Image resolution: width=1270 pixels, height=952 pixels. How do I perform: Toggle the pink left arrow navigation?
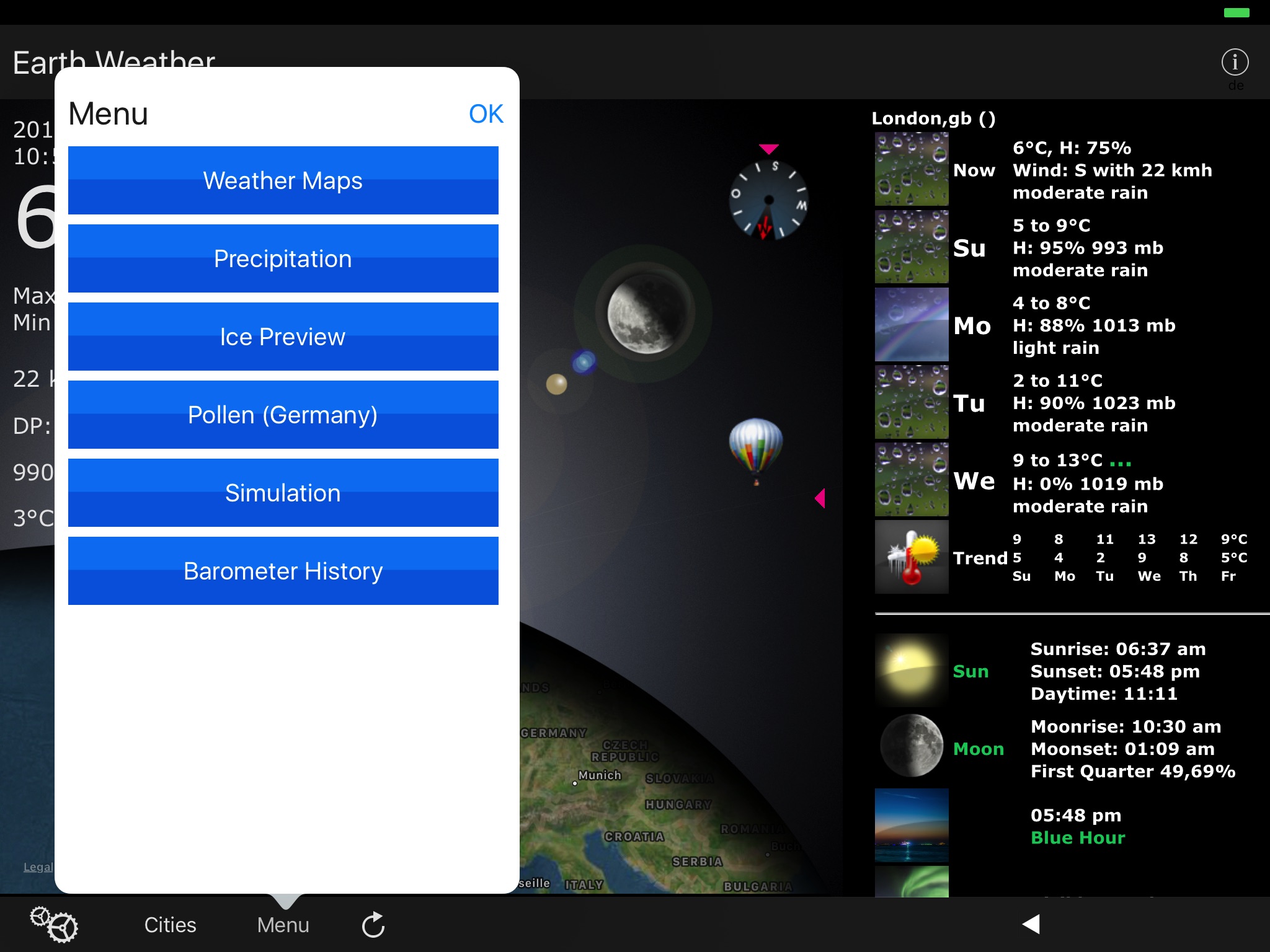coord(821,498)
